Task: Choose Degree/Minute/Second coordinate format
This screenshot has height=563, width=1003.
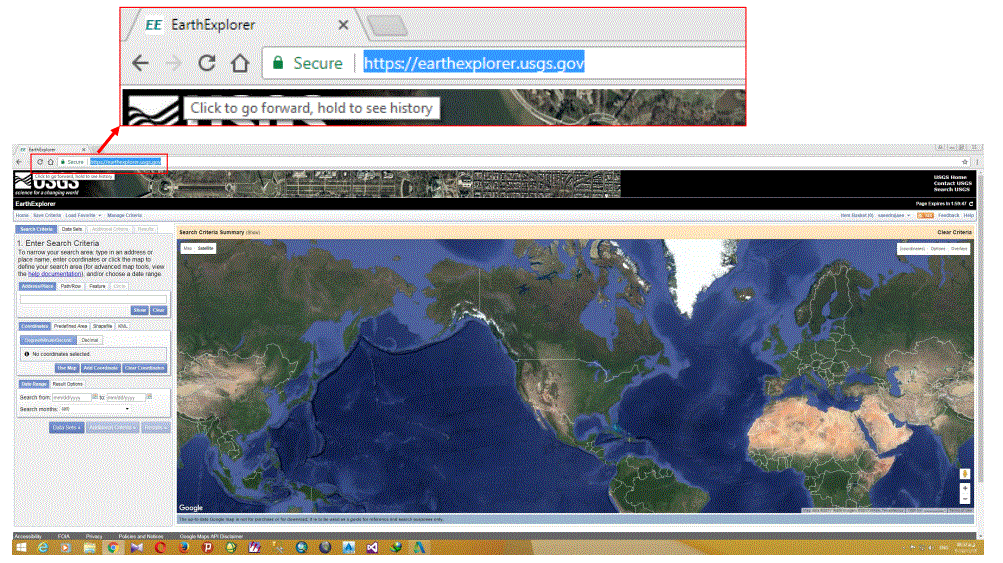Action: pos(49,340)
